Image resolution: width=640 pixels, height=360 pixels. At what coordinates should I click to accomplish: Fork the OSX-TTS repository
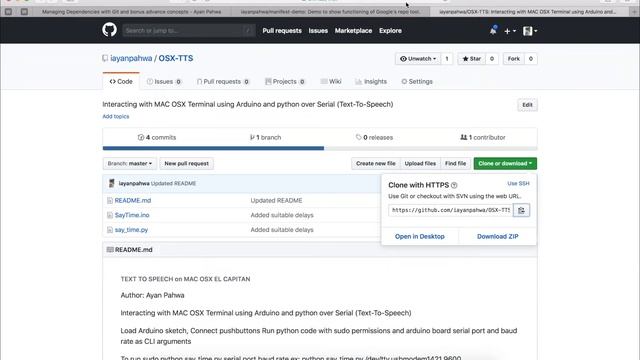click(514, 59)
